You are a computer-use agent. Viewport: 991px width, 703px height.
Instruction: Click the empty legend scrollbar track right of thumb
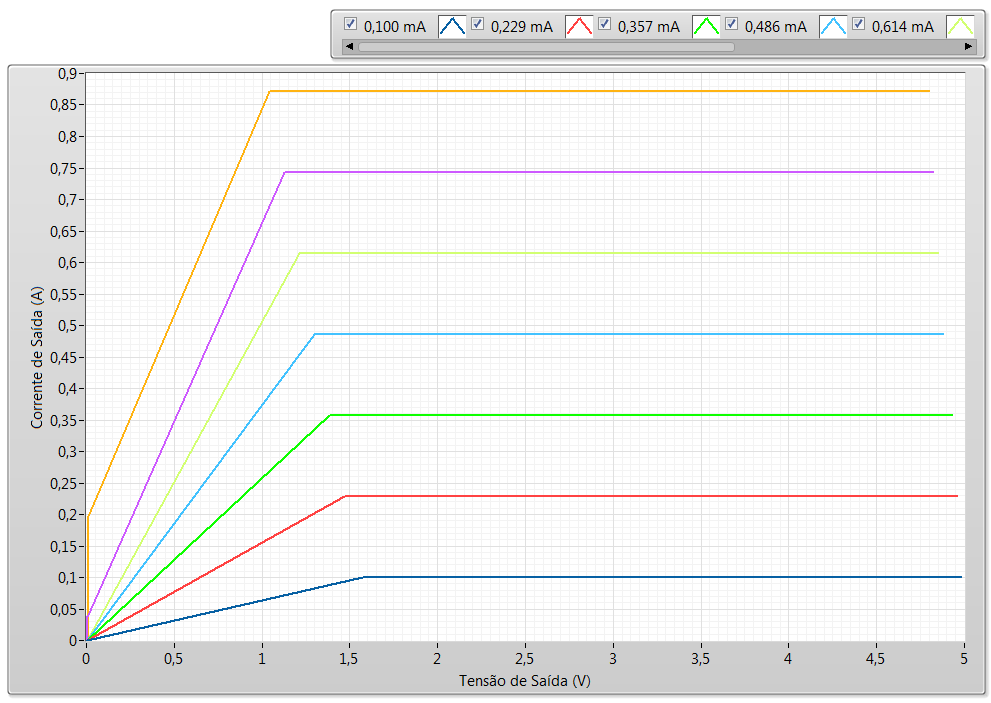848,46
